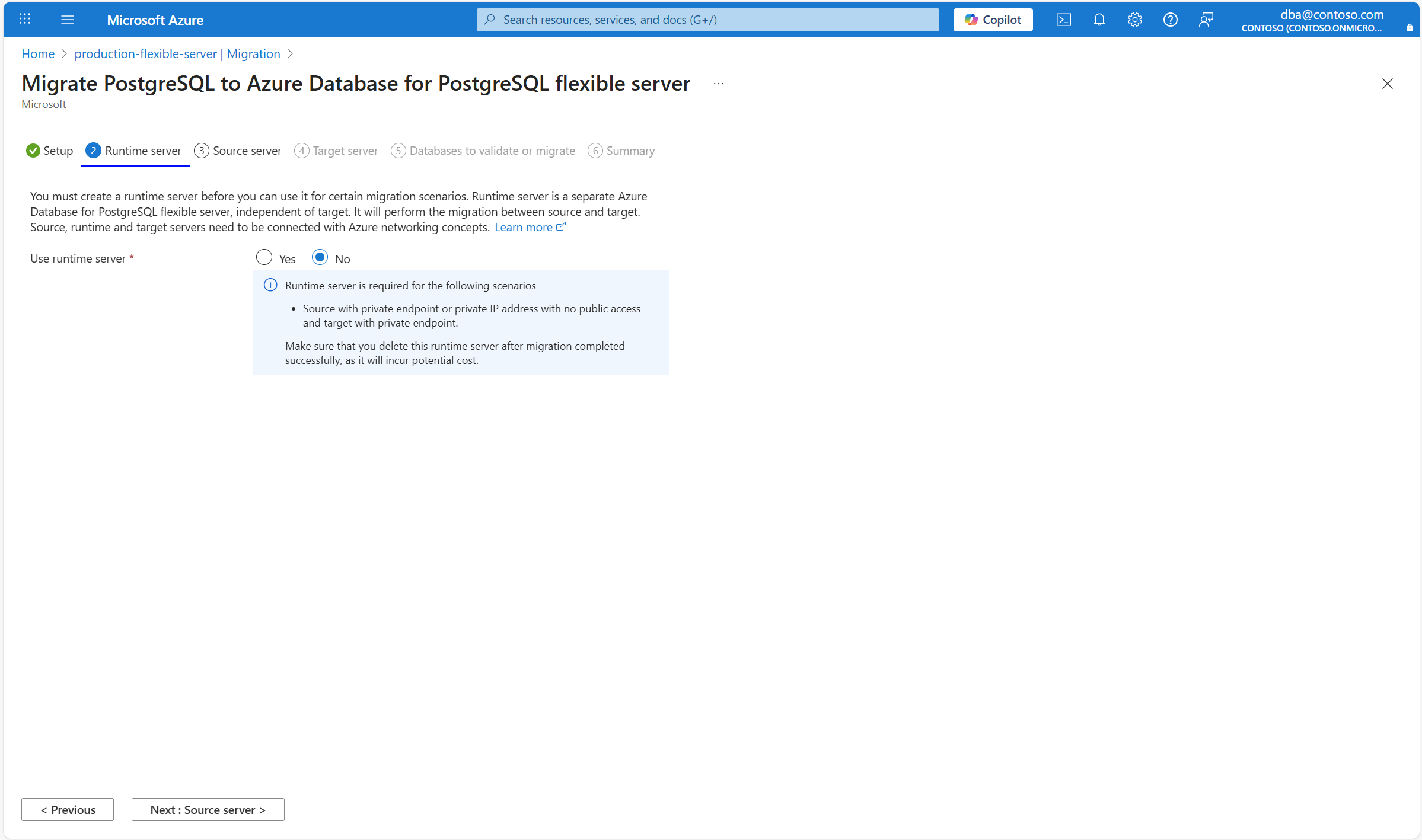Open the ellipsis more options menu
The height and width of the screenshot is (840, 1422).
pyautogui.click(x=719, y=84)
